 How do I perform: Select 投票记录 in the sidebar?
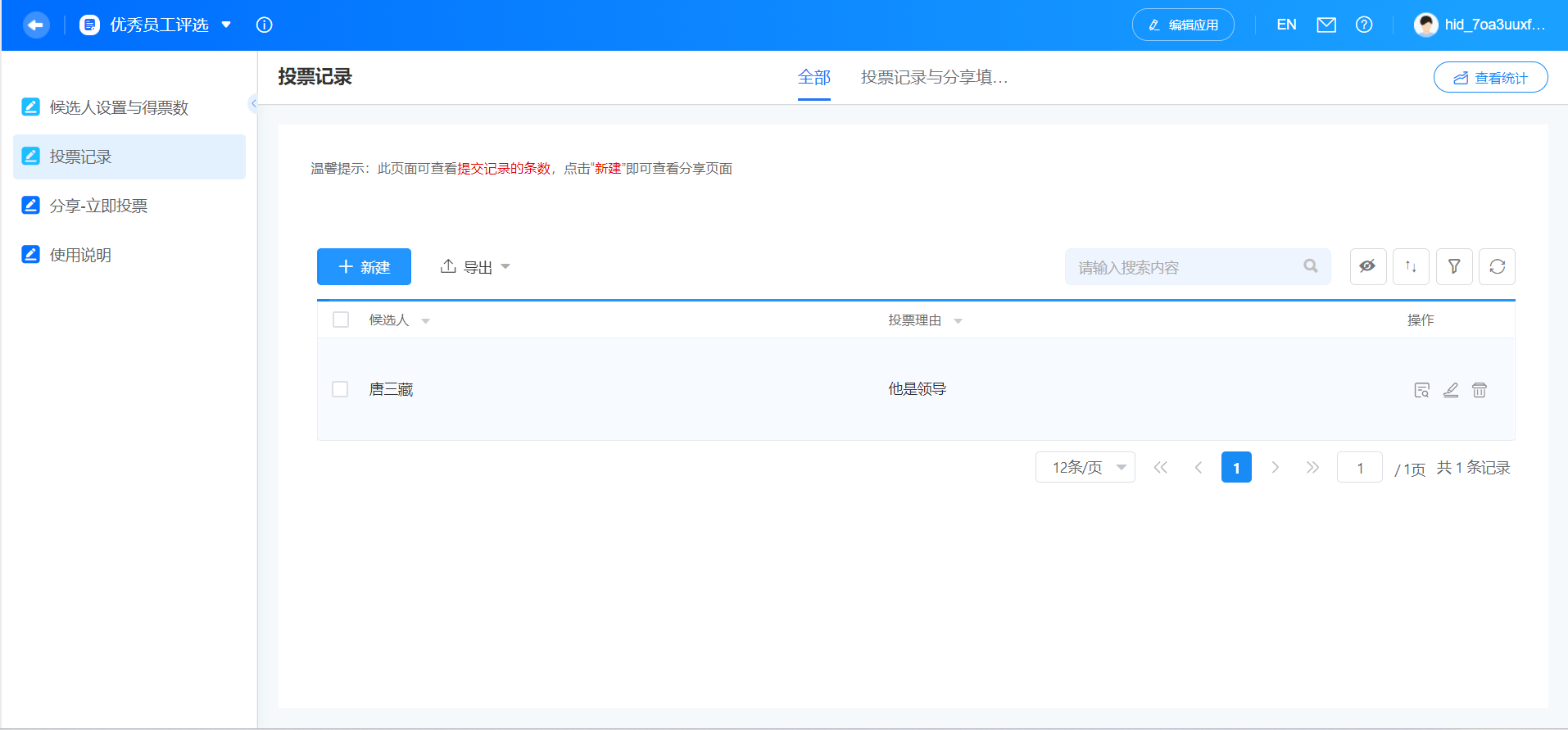129,156
